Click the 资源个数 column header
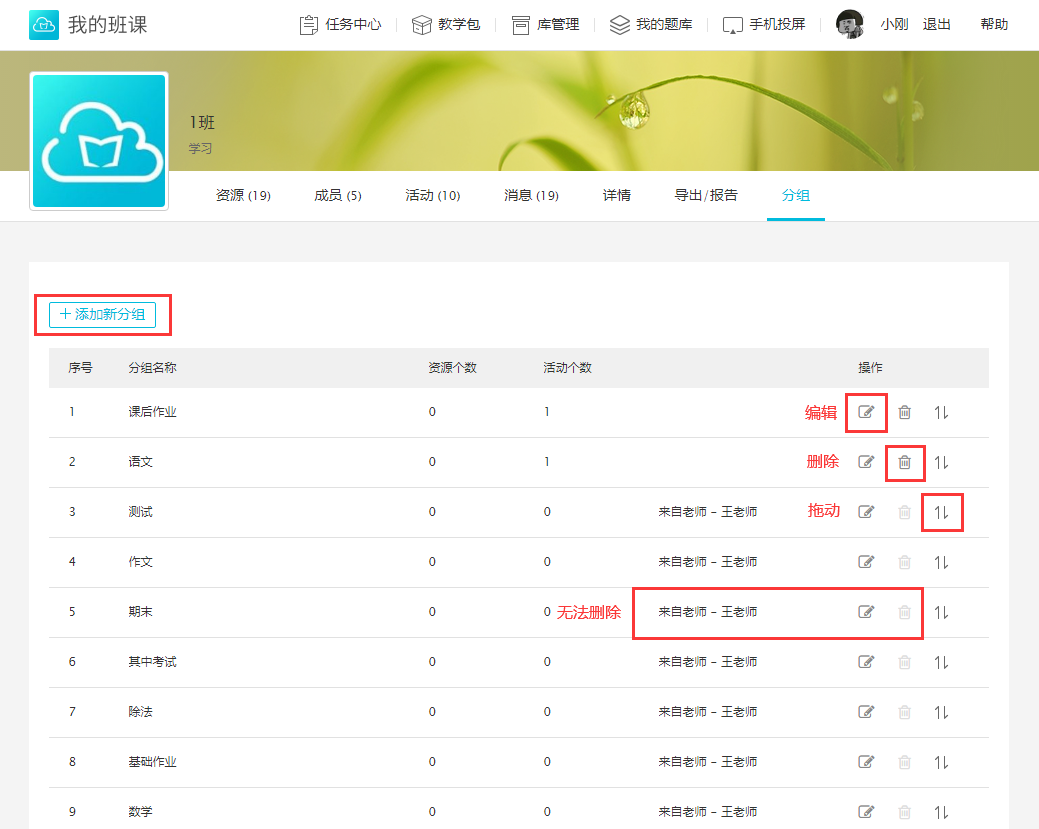 (453, 368)
